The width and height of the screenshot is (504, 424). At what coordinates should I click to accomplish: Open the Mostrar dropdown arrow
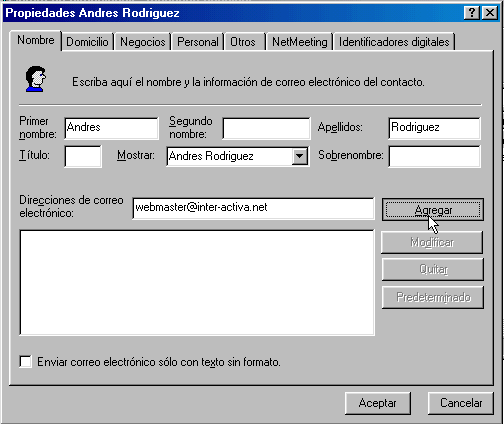coord(300,156)
